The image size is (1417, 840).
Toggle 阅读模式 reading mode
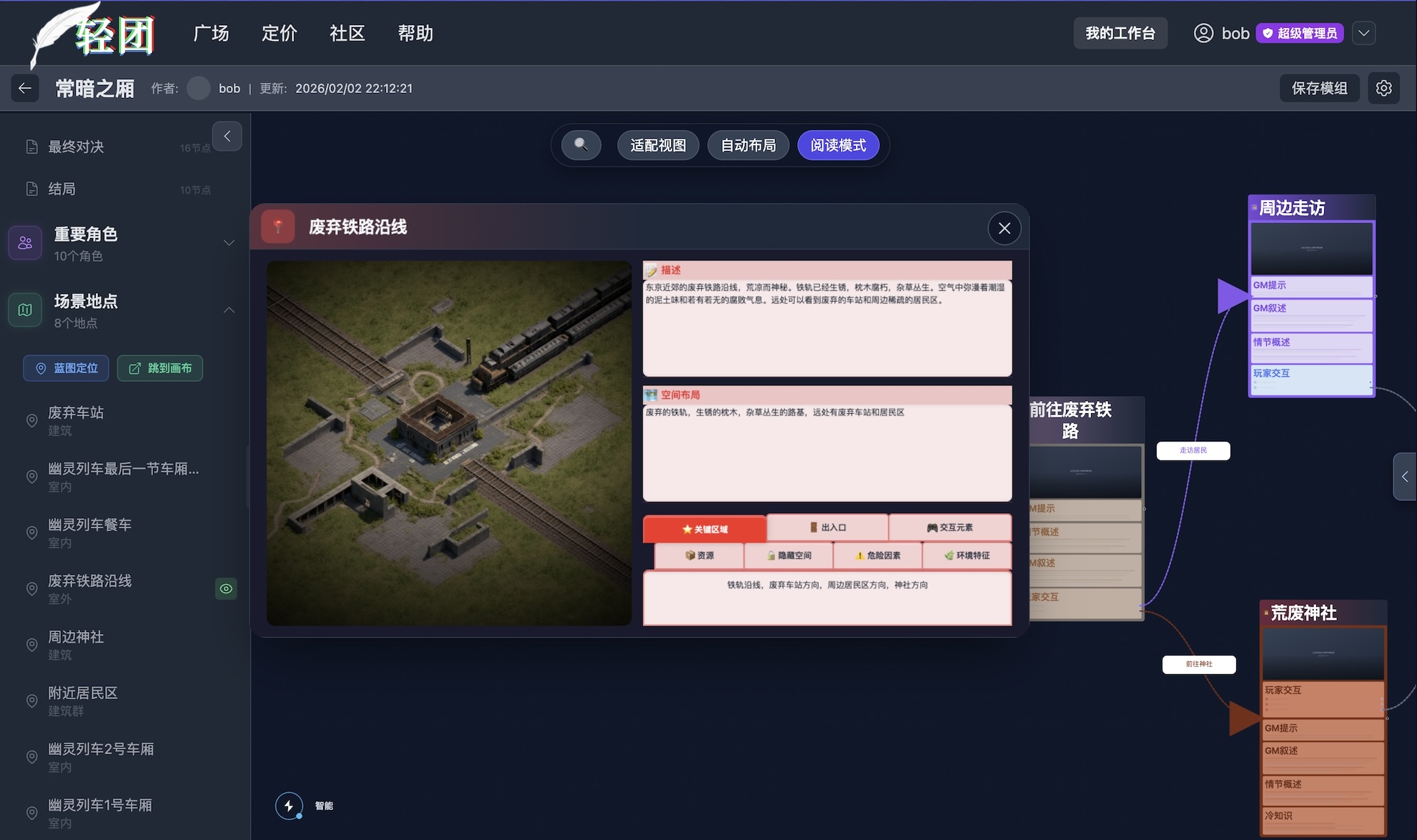click(x=838, y=145)
